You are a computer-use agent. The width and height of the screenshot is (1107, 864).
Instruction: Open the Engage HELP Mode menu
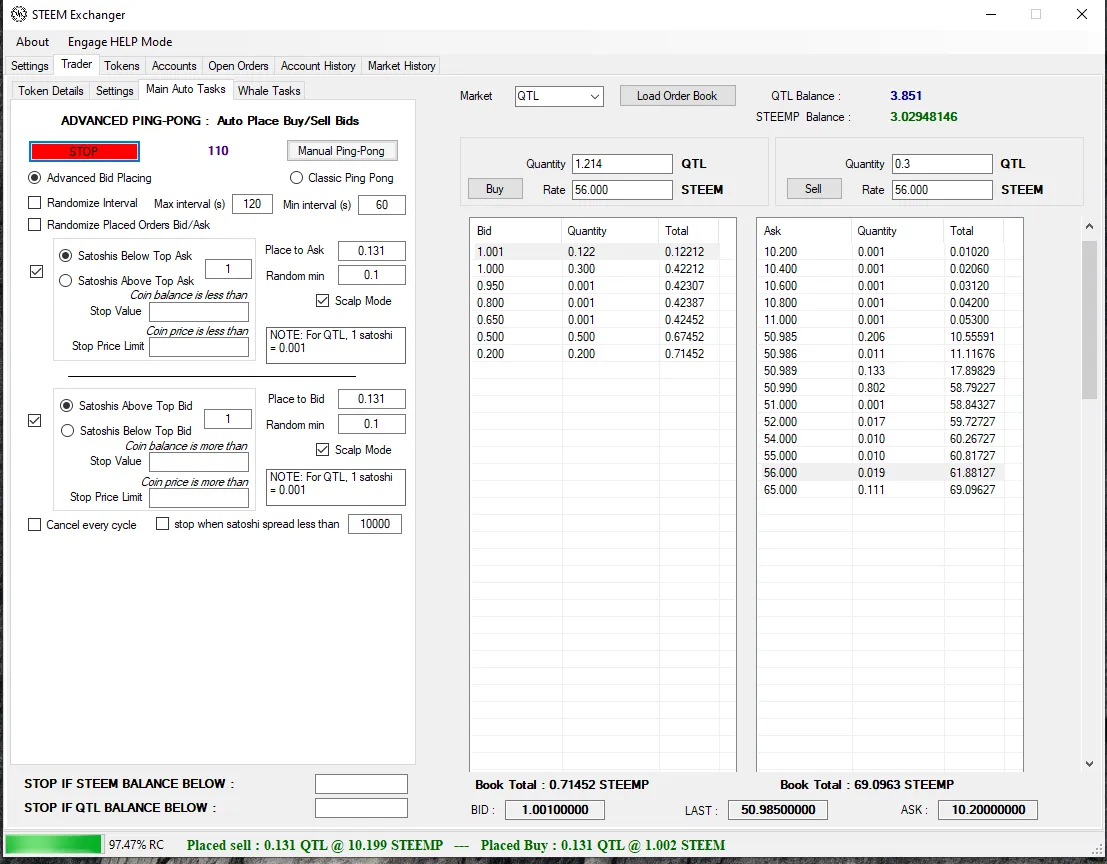point(120,42)
